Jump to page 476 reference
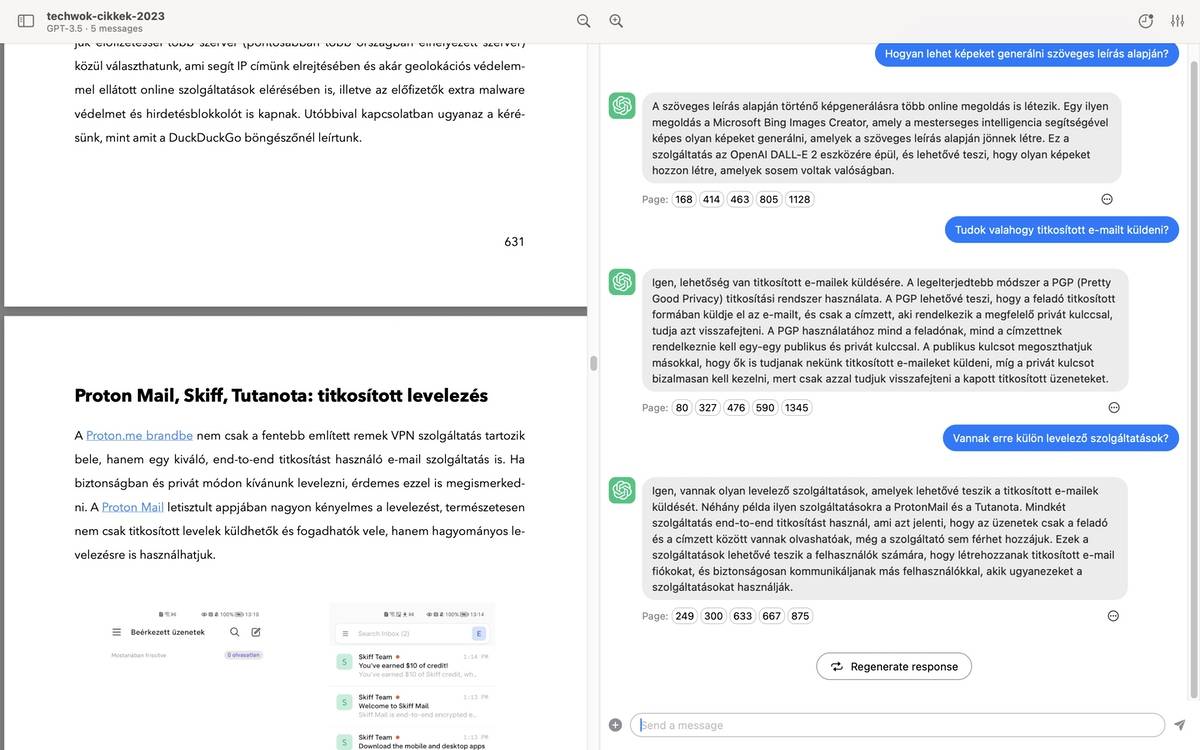The height and width of the screenshot is (750, 1200). [736, 407]
